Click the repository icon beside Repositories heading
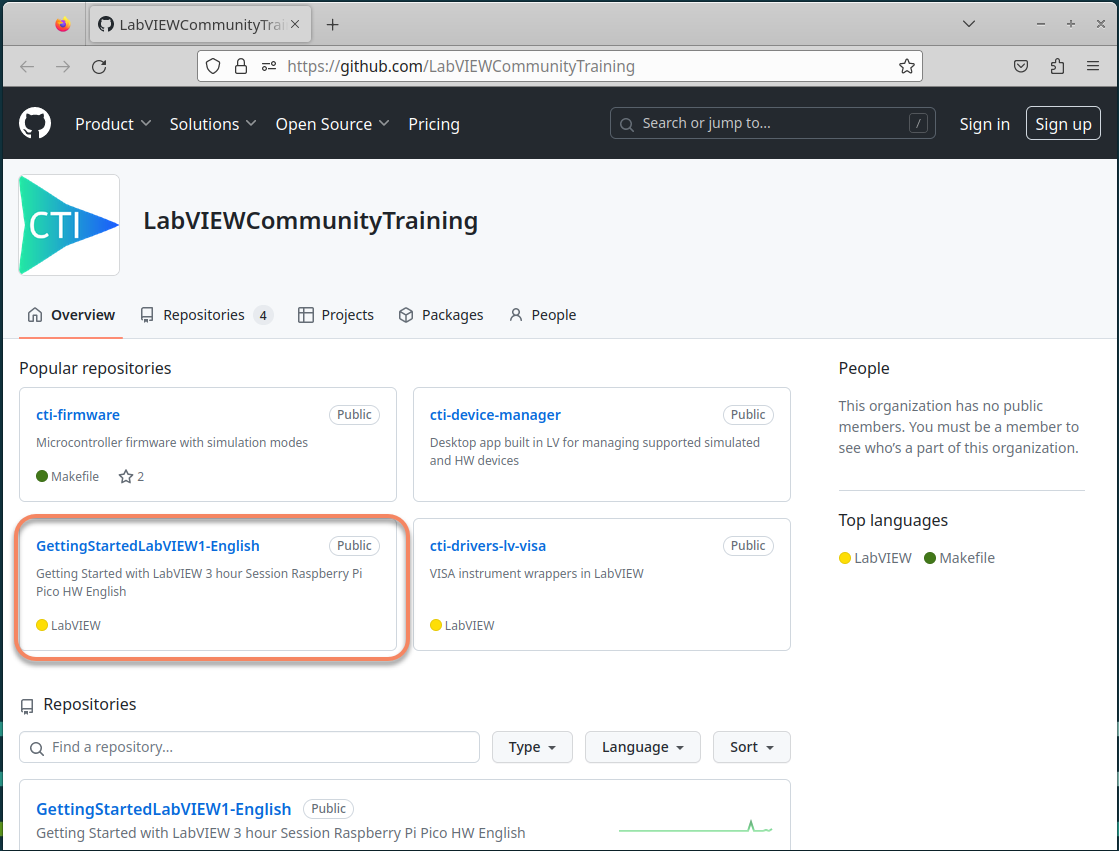This screenshot has height=851, width=1119. click(27, 706)
